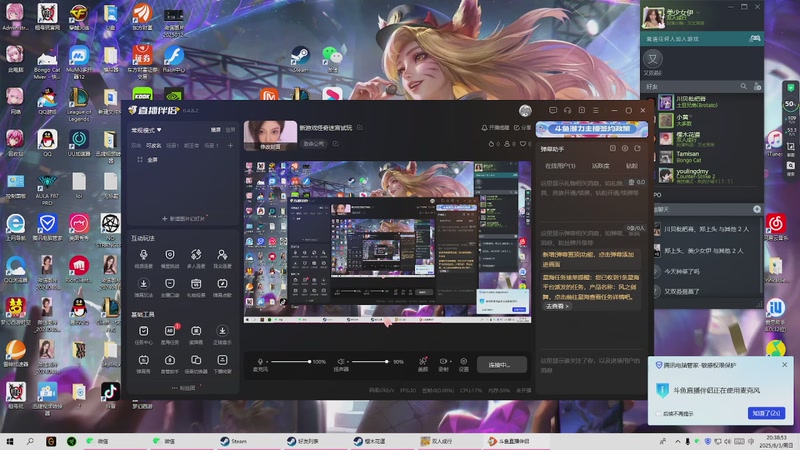Click add image source button with plus
Image resolution: width=800 pixels, height=450 pixels.
(x=183, y=218)
